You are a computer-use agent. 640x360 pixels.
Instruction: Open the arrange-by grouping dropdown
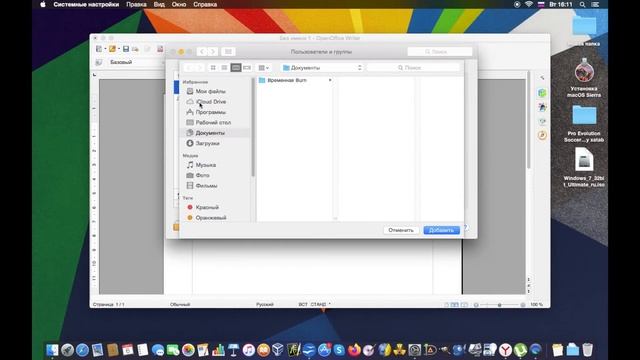tap(263, 68)
